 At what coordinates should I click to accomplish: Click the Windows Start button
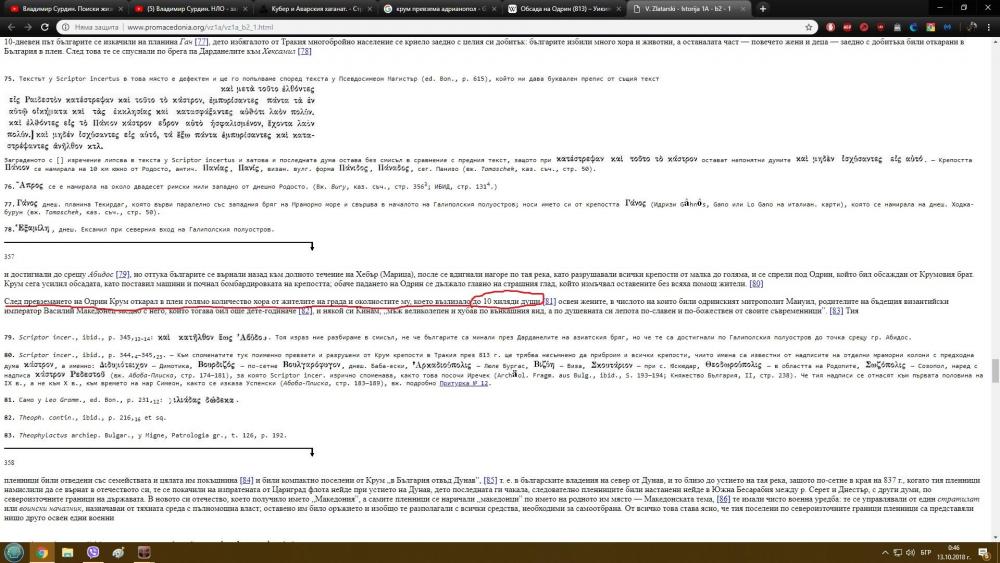coord(13,552)
